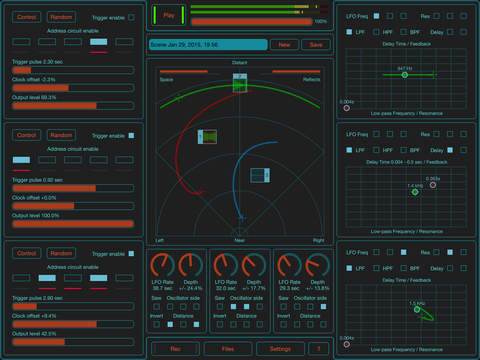Image resolution: width=480 pixels, height=360 pixels.
Task: Click the 17.7% Depth knob
Action: pyautogui.click(x=254, y=265)
